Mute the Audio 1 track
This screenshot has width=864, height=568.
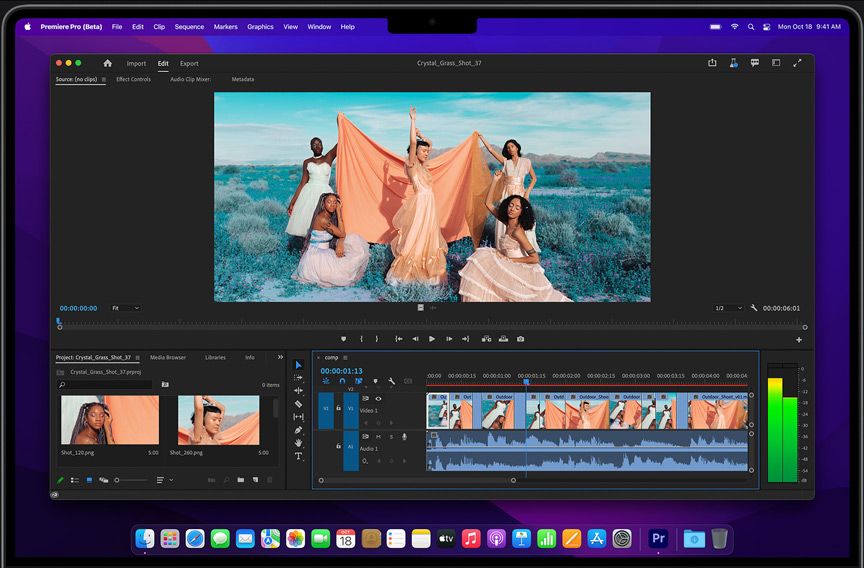pos(378,437)
